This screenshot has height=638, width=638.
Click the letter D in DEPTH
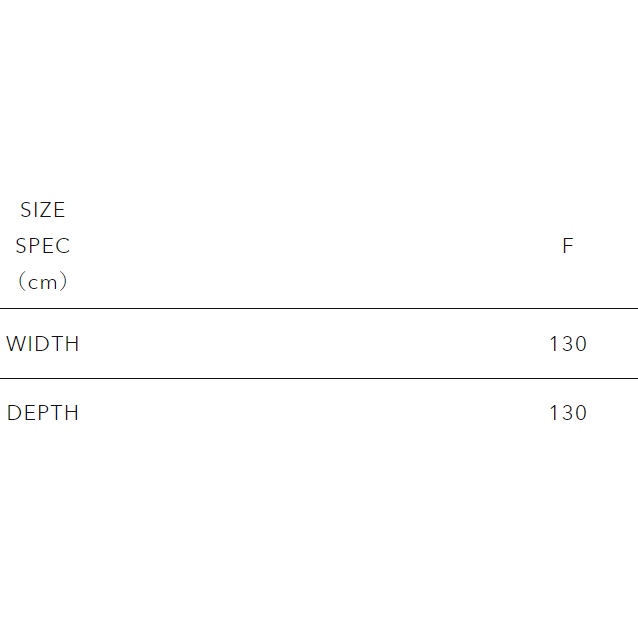(x=14, y=413)
